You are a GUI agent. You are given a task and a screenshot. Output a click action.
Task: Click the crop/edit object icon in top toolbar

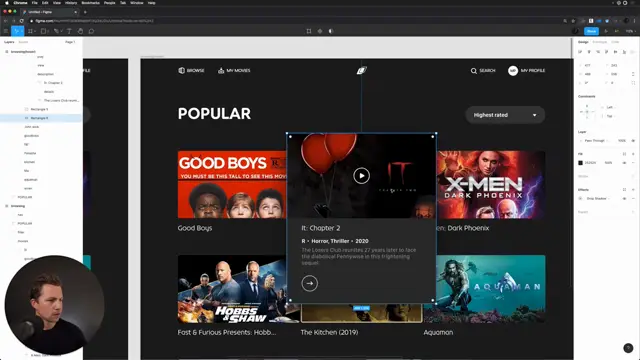(309, 31)
